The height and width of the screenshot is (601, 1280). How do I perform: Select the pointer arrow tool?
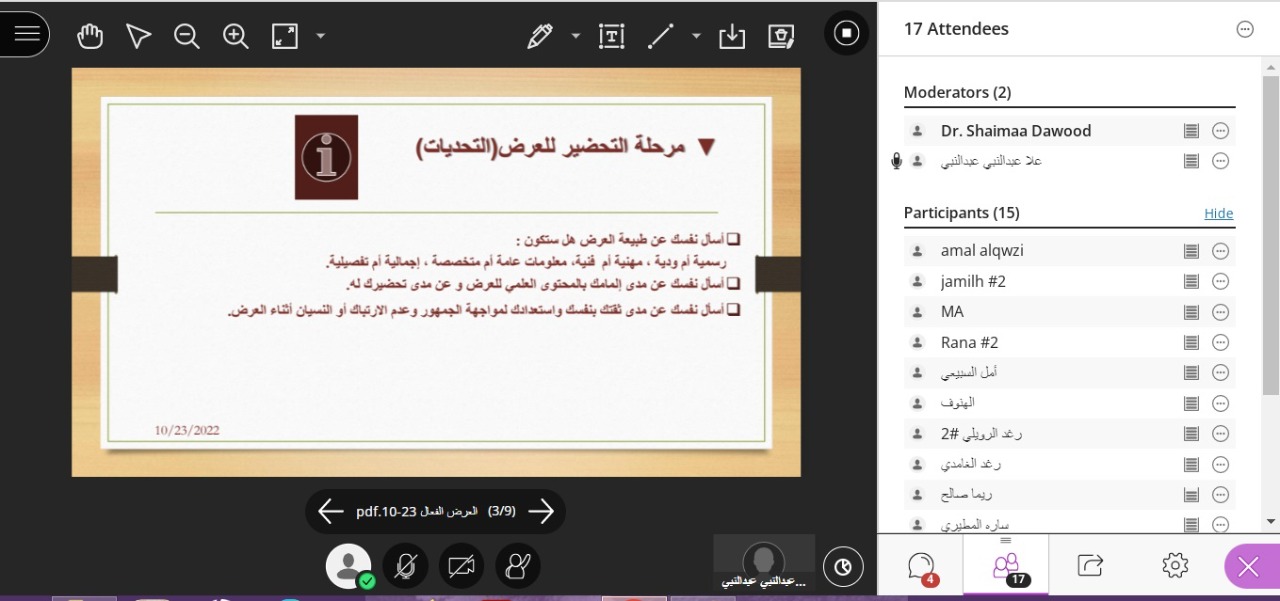click(138, 36)
